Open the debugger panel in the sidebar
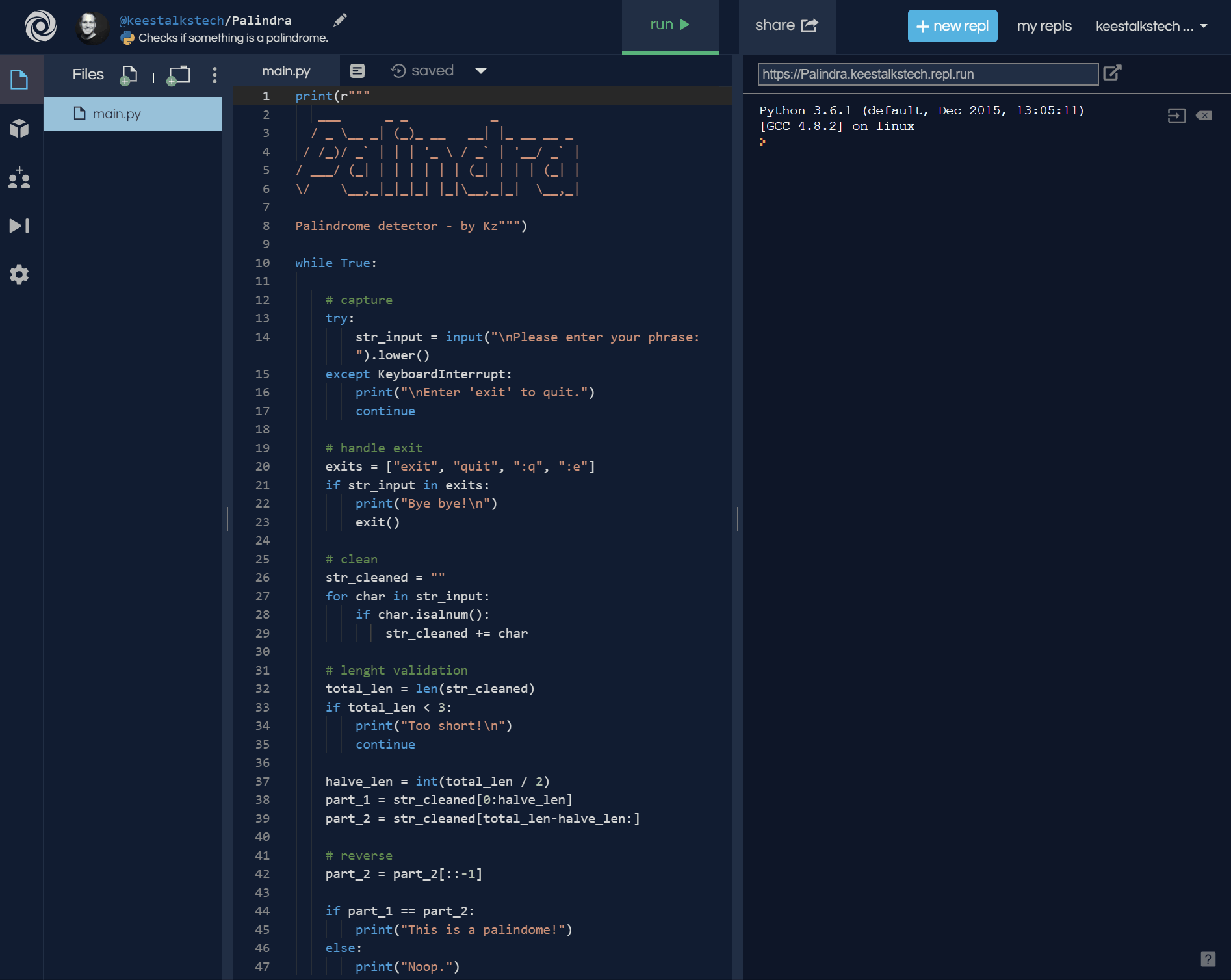1231x980 pixels. [19, 226]
